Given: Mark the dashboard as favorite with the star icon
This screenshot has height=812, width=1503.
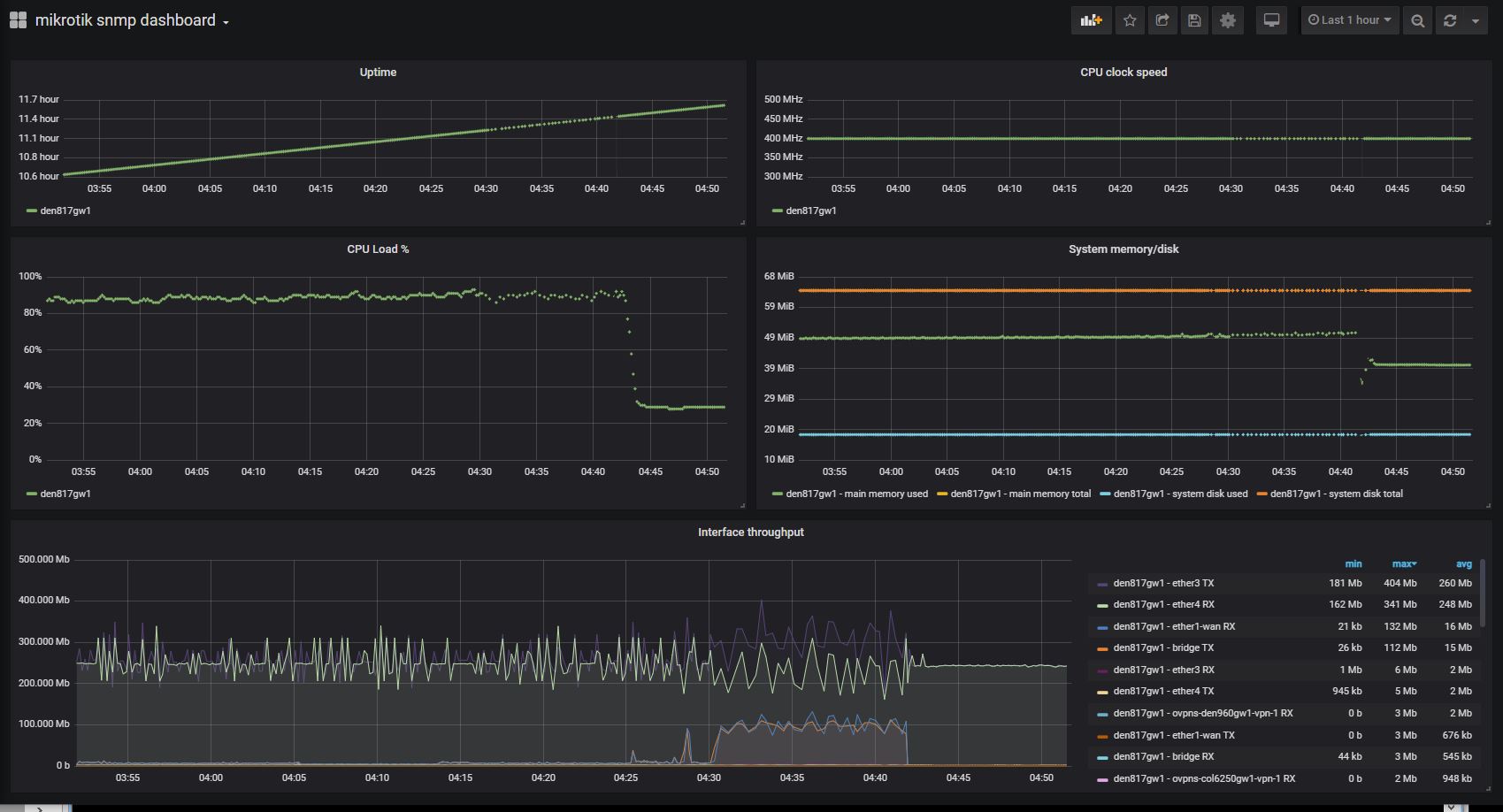Looking at the screenshot, I should coord(1129,19).
